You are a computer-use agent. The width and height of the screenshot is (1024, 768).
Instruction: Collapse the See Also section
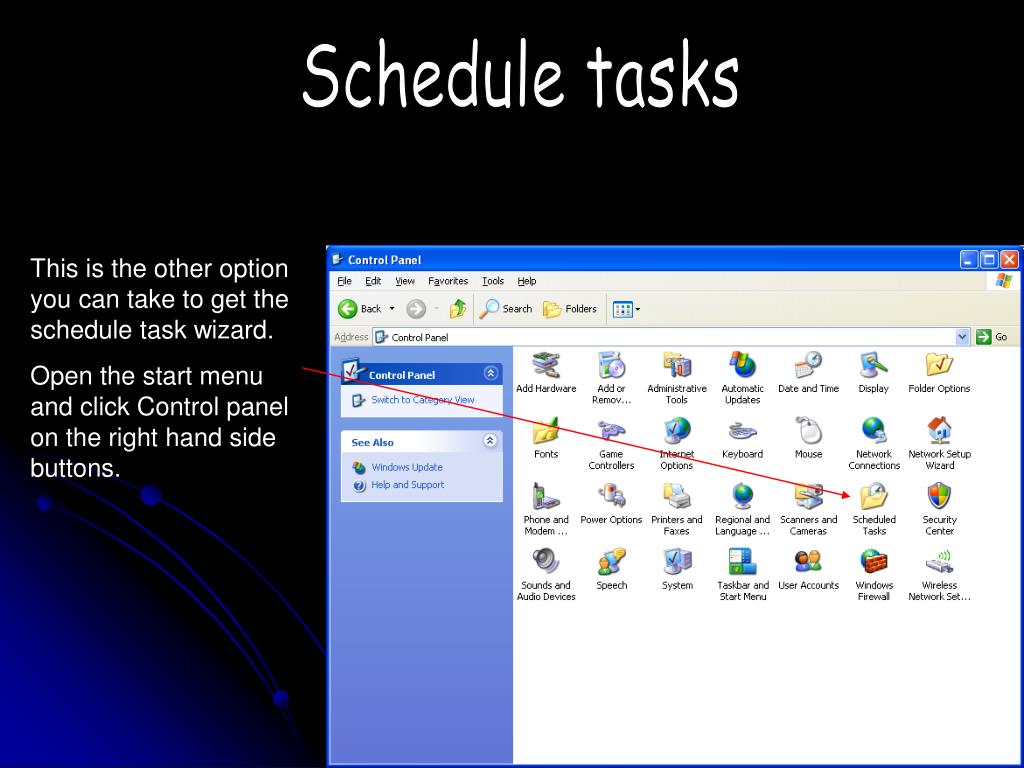490,441
